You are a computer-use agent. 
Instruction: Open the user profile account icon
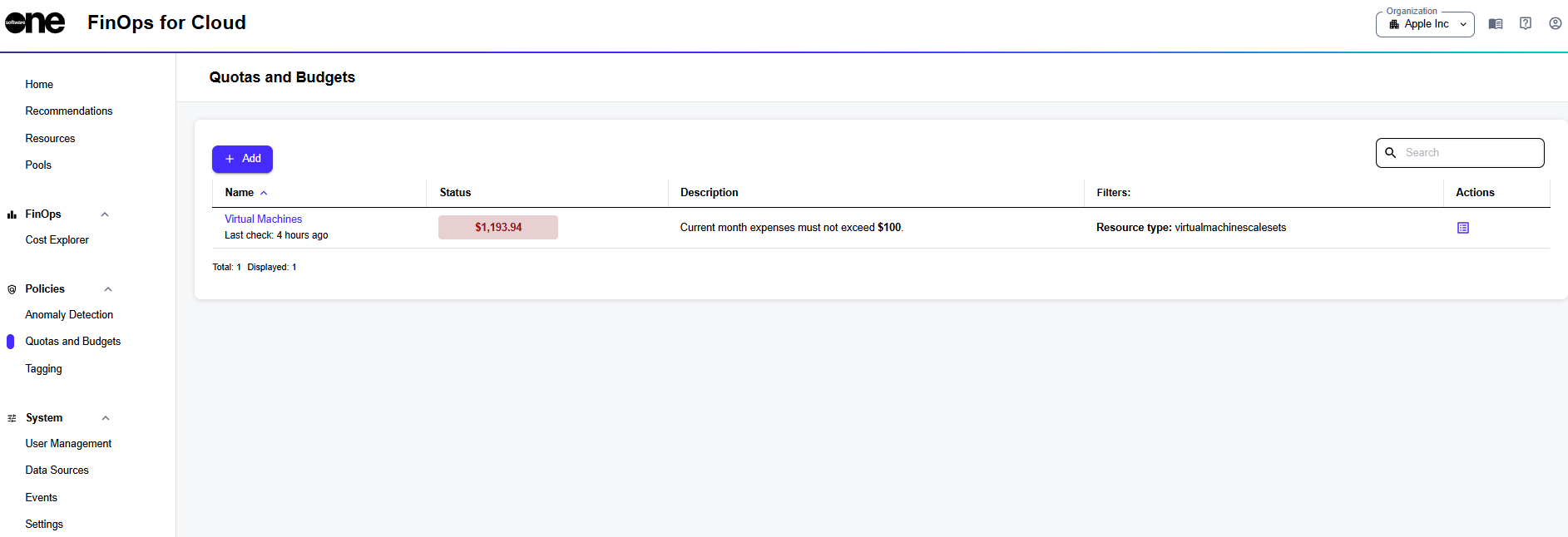1555,24
